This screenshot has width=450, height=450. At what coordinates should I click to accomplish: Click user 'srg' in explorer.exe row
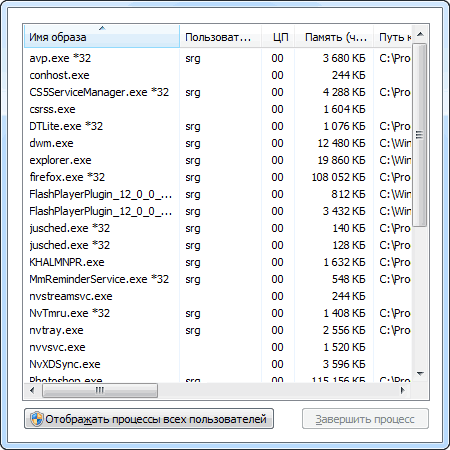coord(193,161)
